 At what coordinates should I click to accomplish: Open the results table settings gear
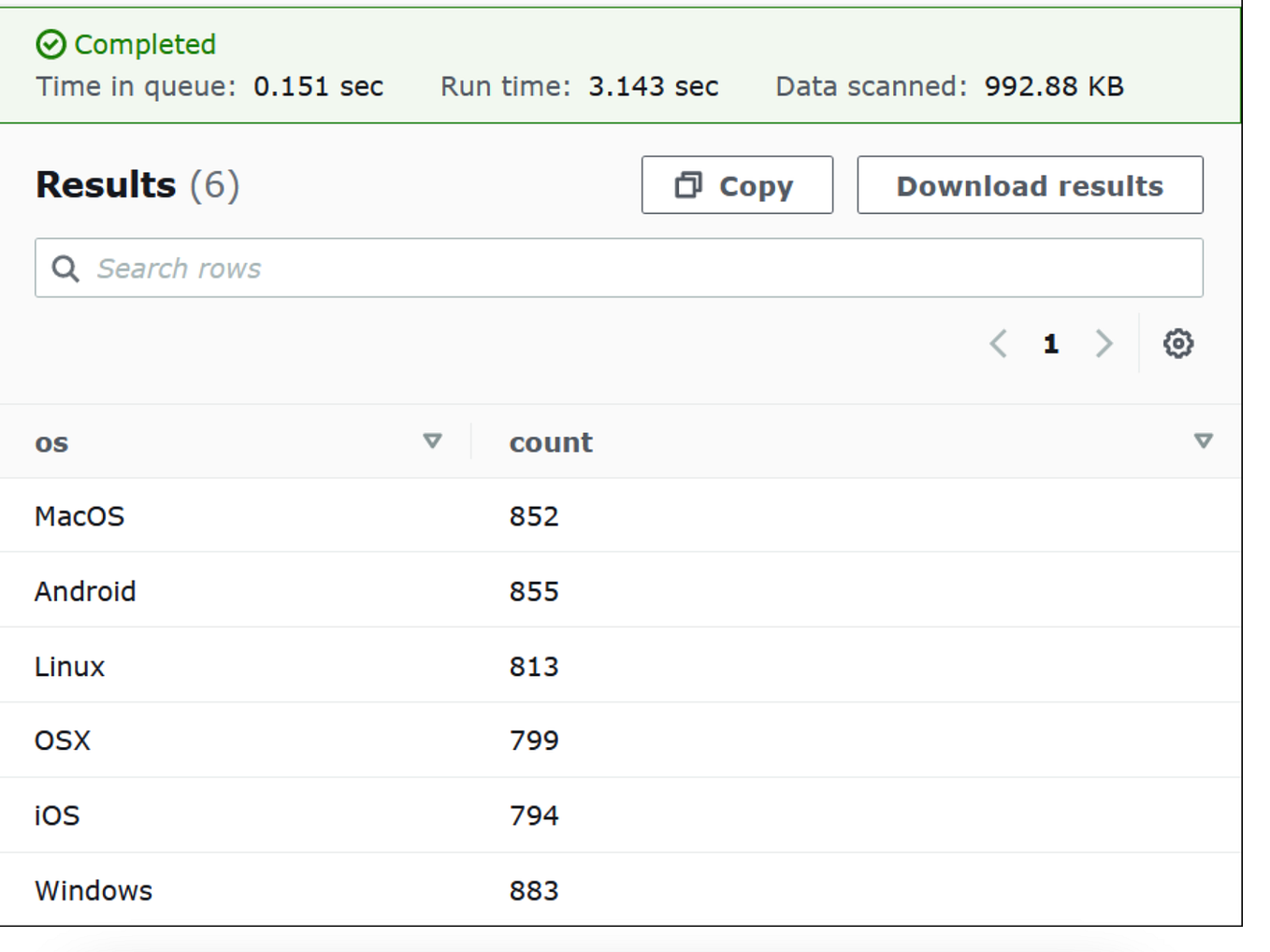click(x=1178, y=343)
